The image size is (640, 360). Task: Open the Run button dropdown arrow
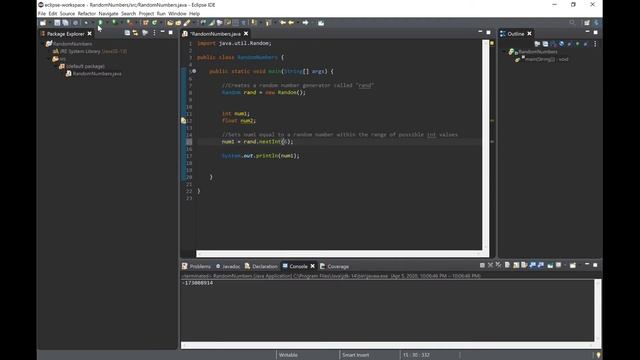(107, 23)
